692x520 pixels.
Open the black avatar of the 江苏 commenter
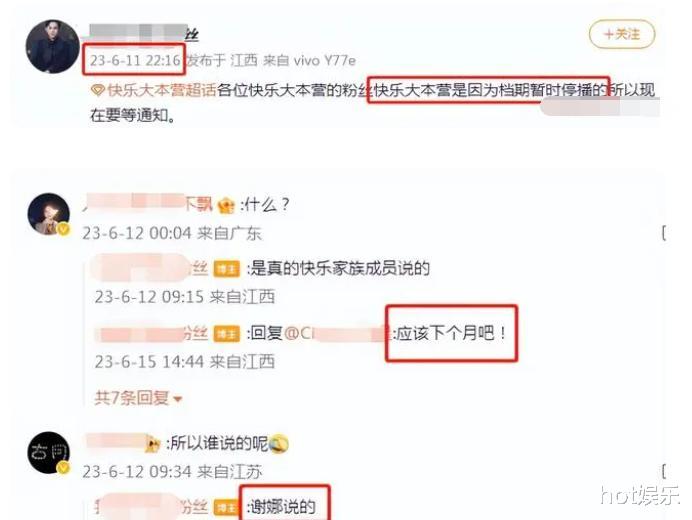49,452
